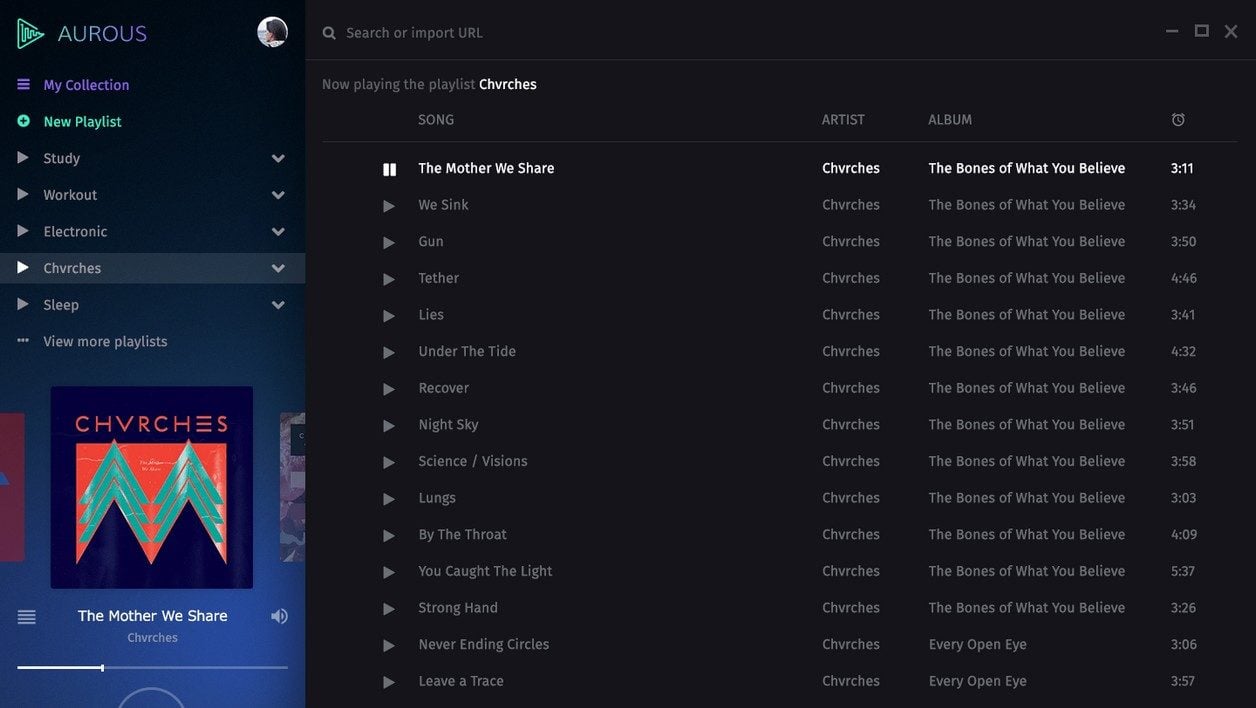This screenshot has width=1256, height=708.
Task: Minimize the Aurous window
Action: point(1172,32)
